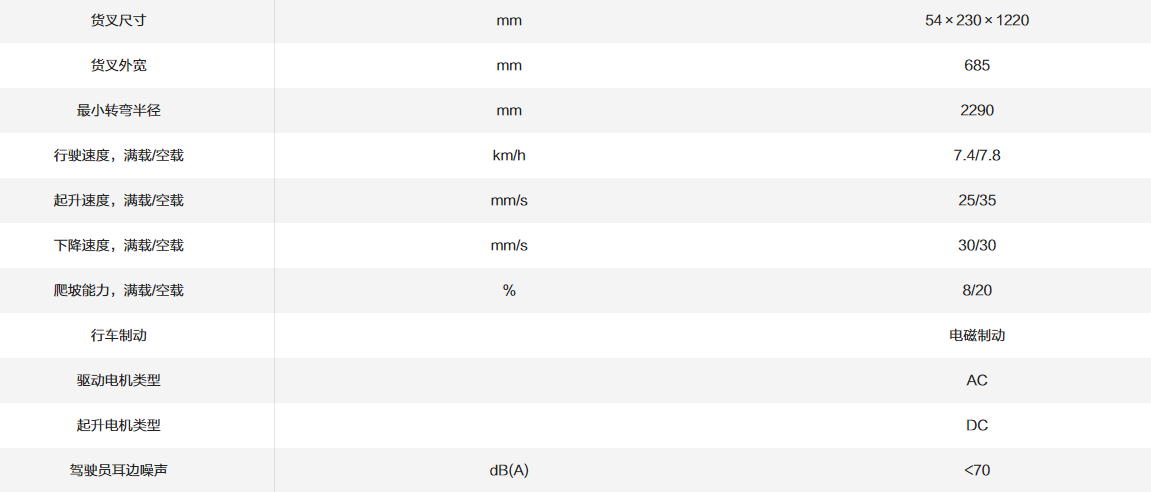
Task: Click the 起升速度，满载/空载 label
Action: pos(118,200)
